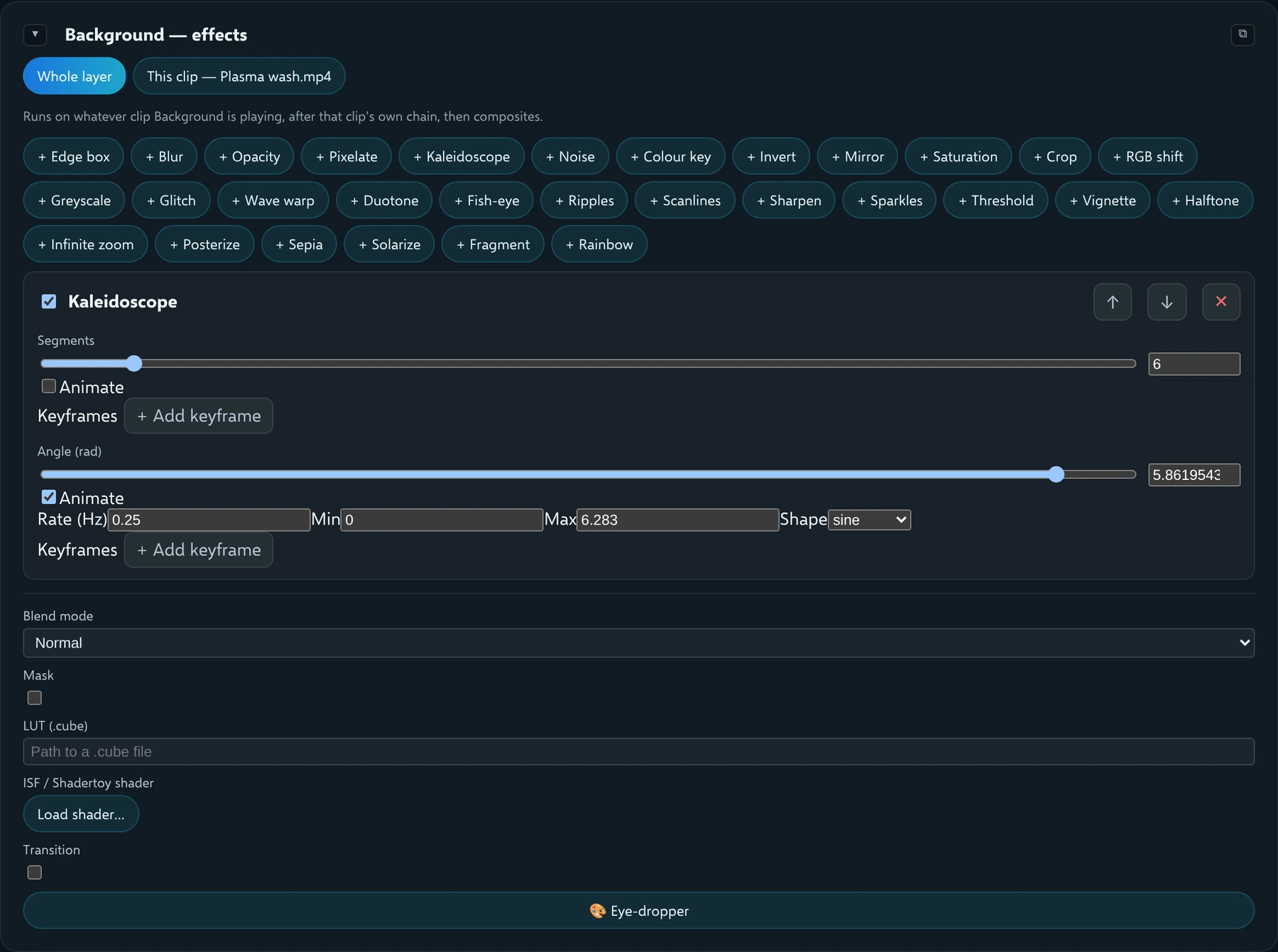Open the Shape dropdown set to sine
This screenshot has width=1278, height=952.
869,520
